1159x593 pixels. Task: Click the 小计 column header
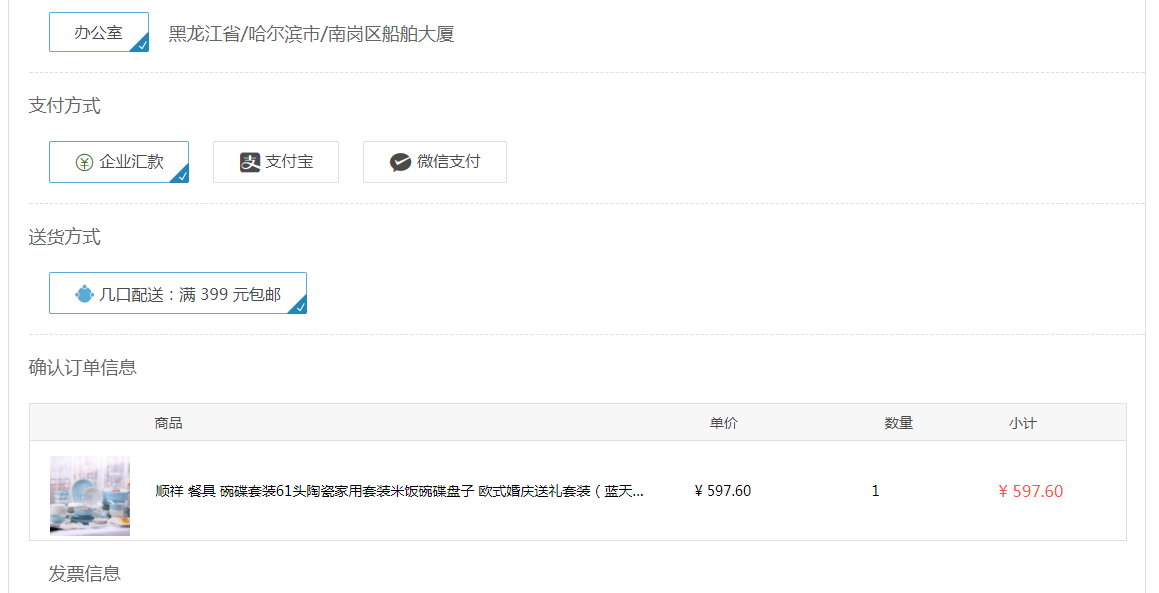(1023, 423)
